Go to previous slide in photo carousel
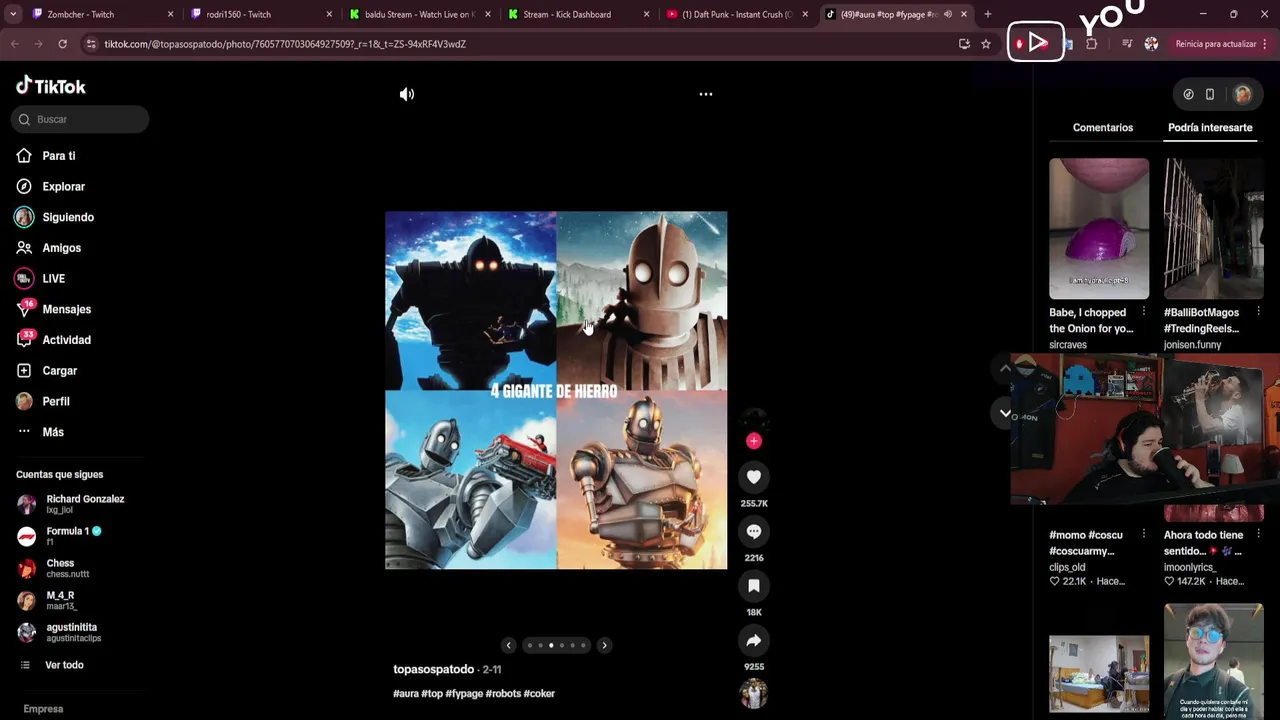Viewport: 1280px width, 720px height. tap(508, 645)
